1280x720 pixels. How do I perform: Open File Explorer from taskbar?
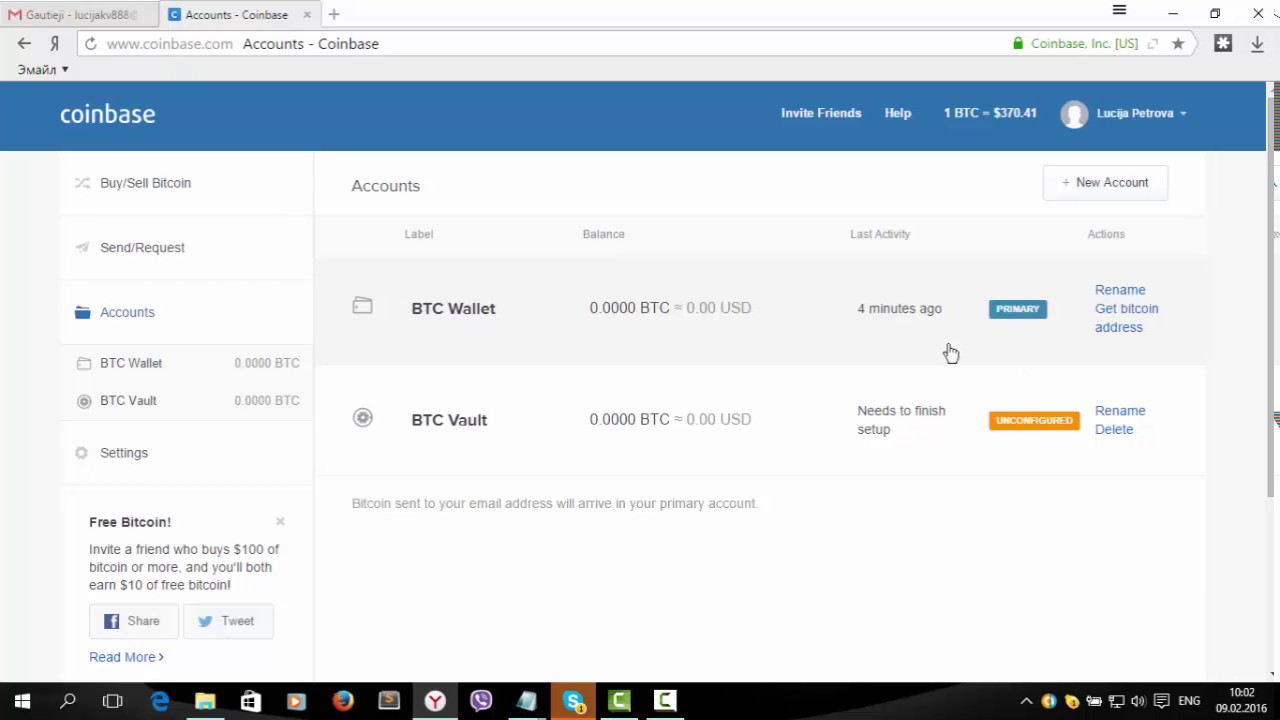click(x=205, y=701)
